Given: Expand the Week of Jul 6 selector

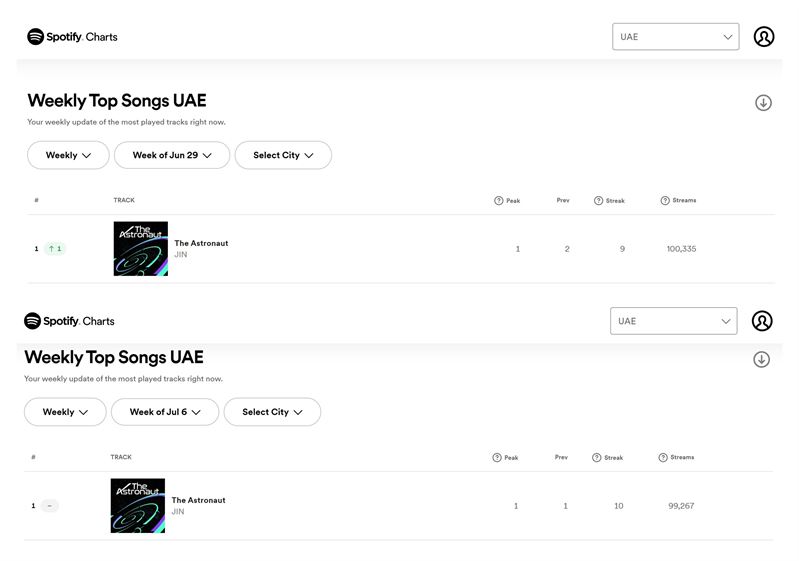Looking at the screenshot, I should (x=165, y=412).
